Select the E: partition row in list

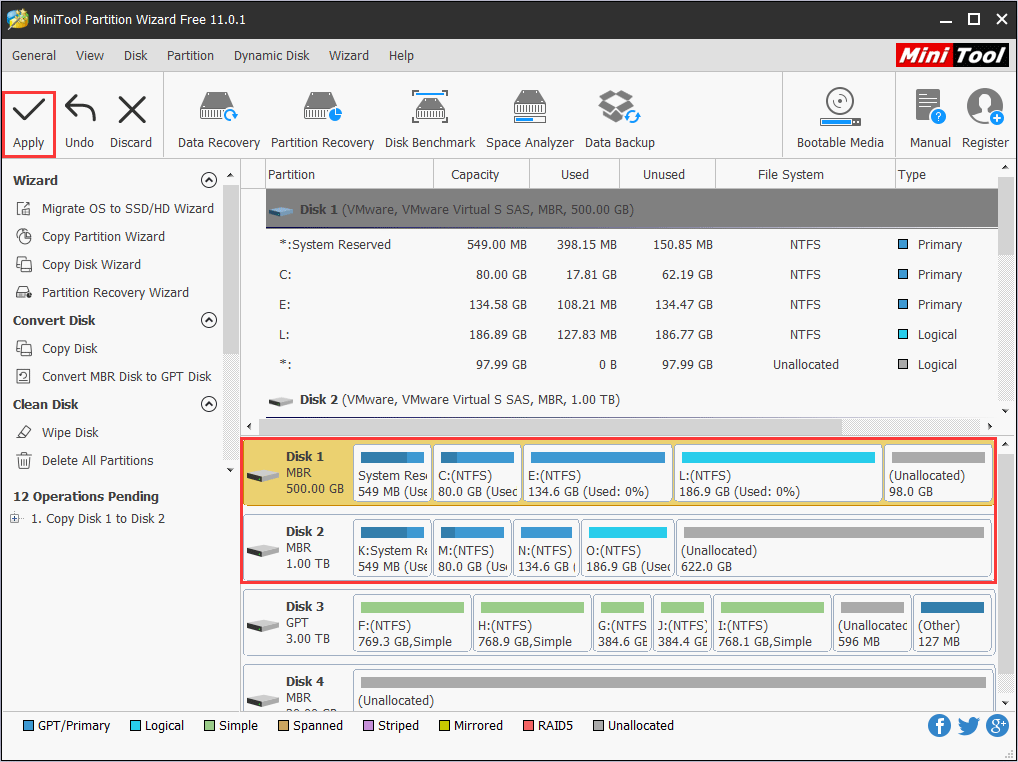[x=632, y=304]
